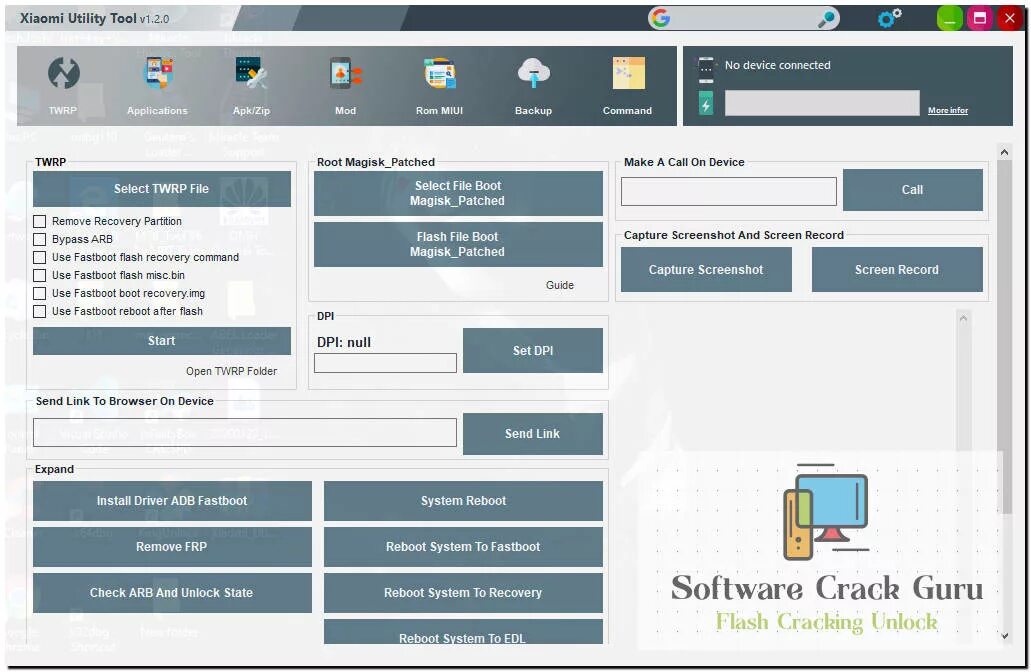Focus the Google search box in title bar
This screenshot has height=672, width=1031.
[744, 18]
